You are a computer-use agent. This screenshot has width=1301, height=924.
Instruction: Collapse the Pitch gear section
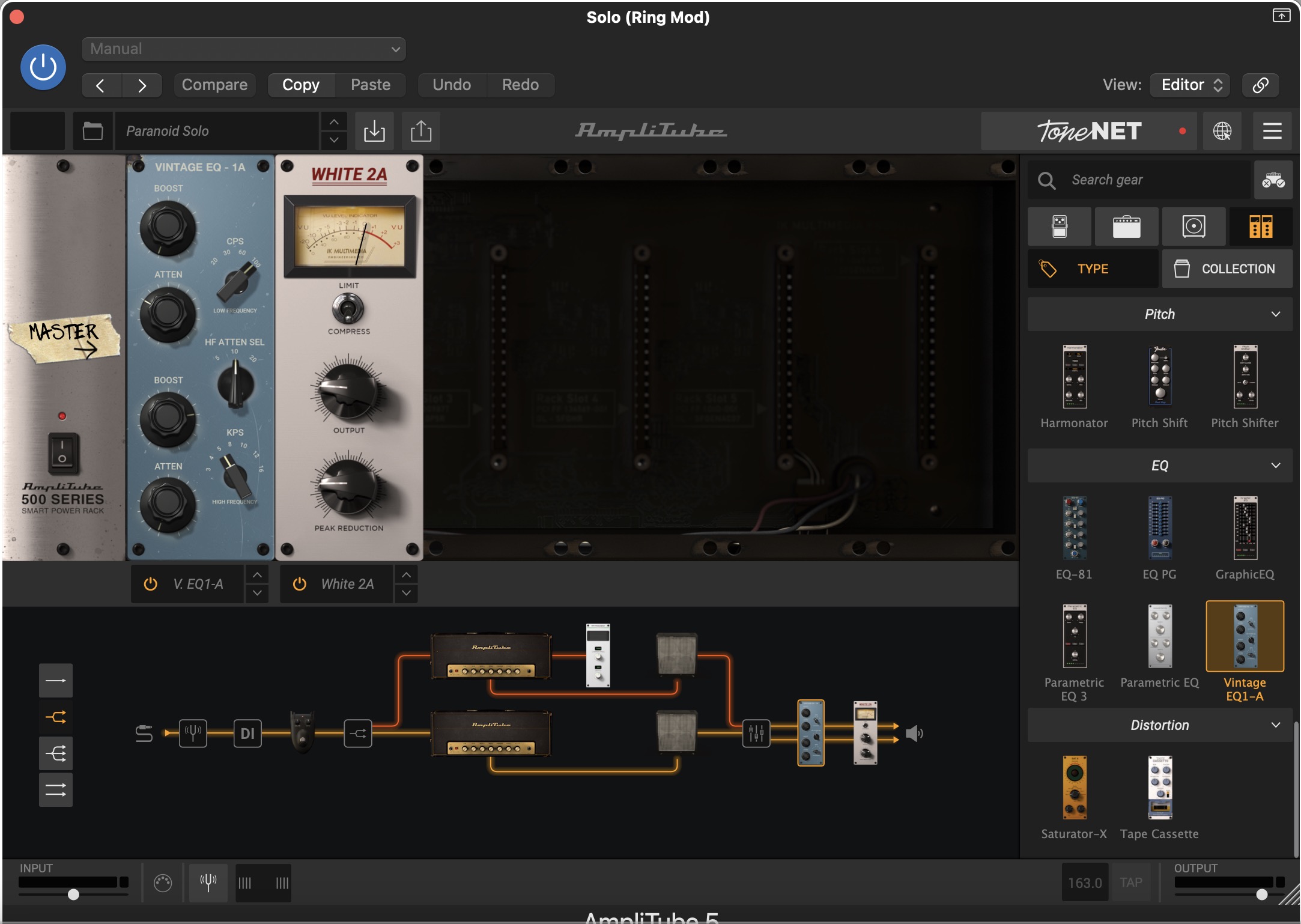[1276, 314]
